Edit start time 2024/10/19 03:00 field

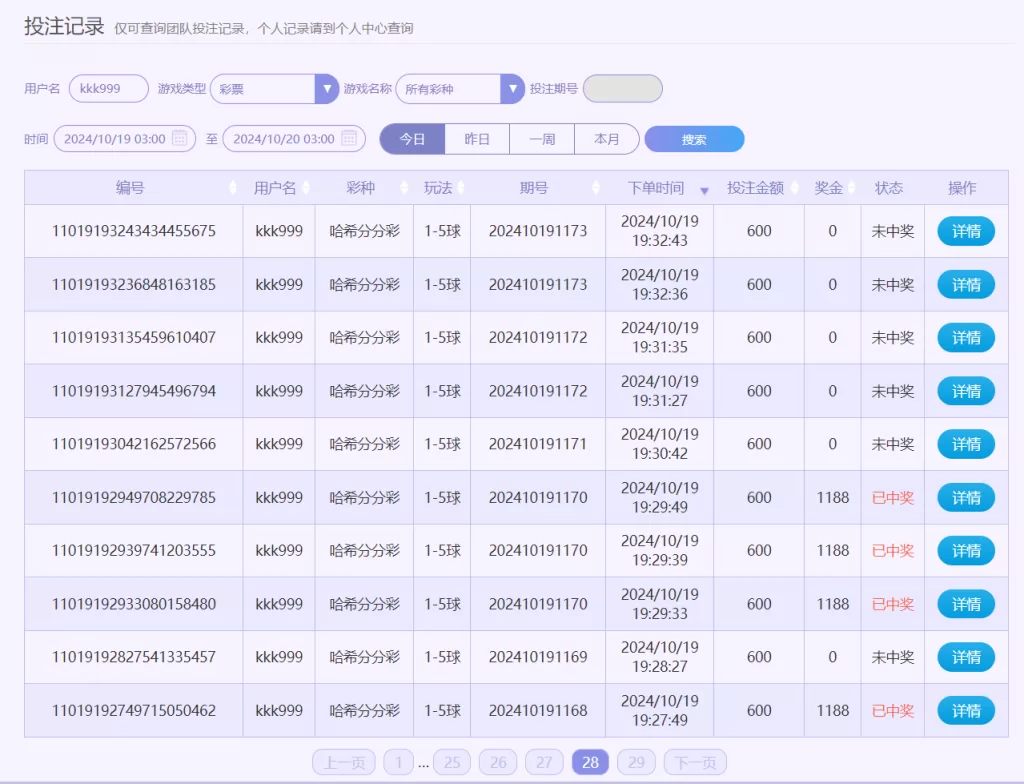point(125,139)
